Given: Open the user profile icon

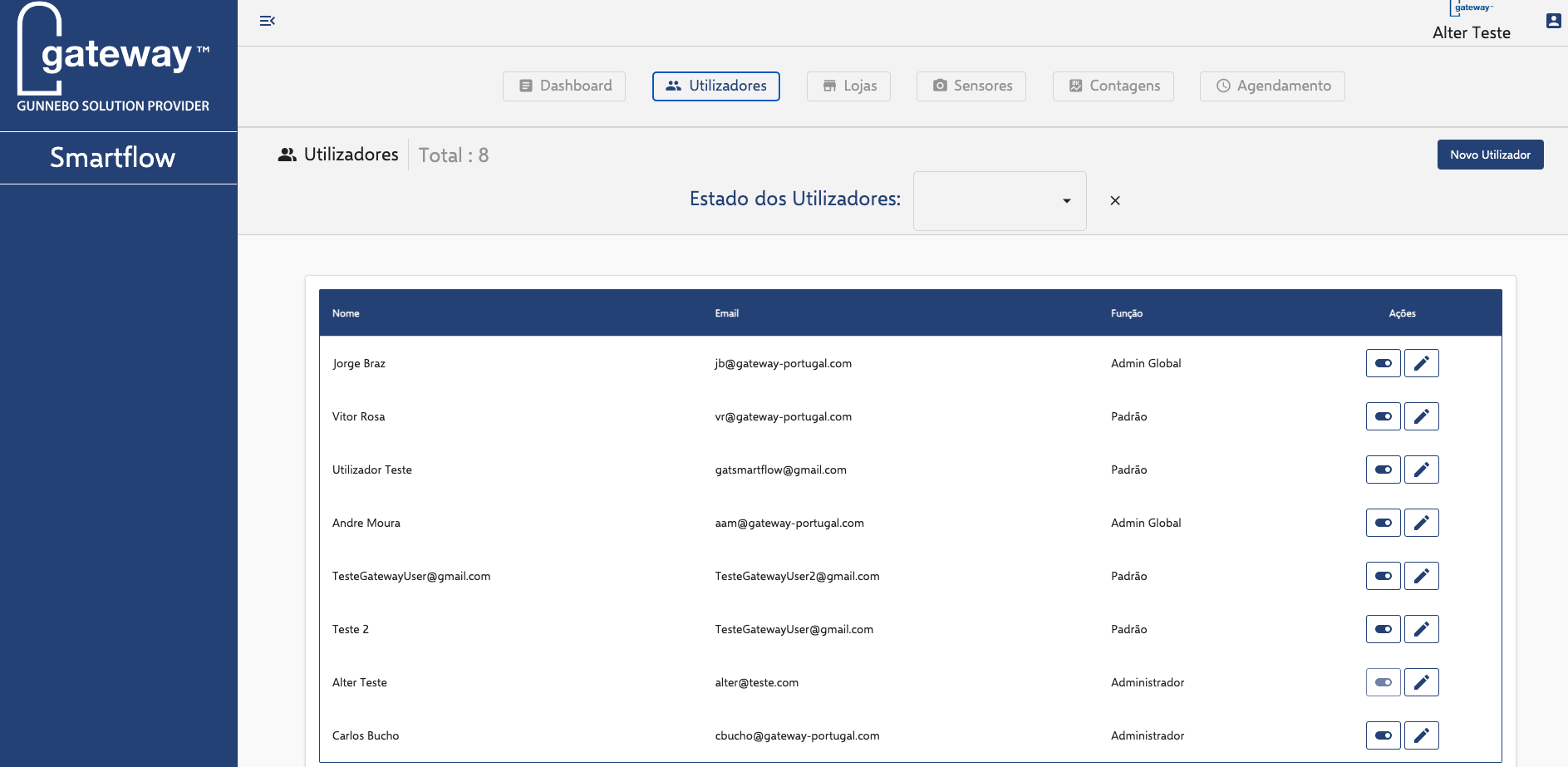Looking at the screenshot, I should click(x=1553, y=21).
